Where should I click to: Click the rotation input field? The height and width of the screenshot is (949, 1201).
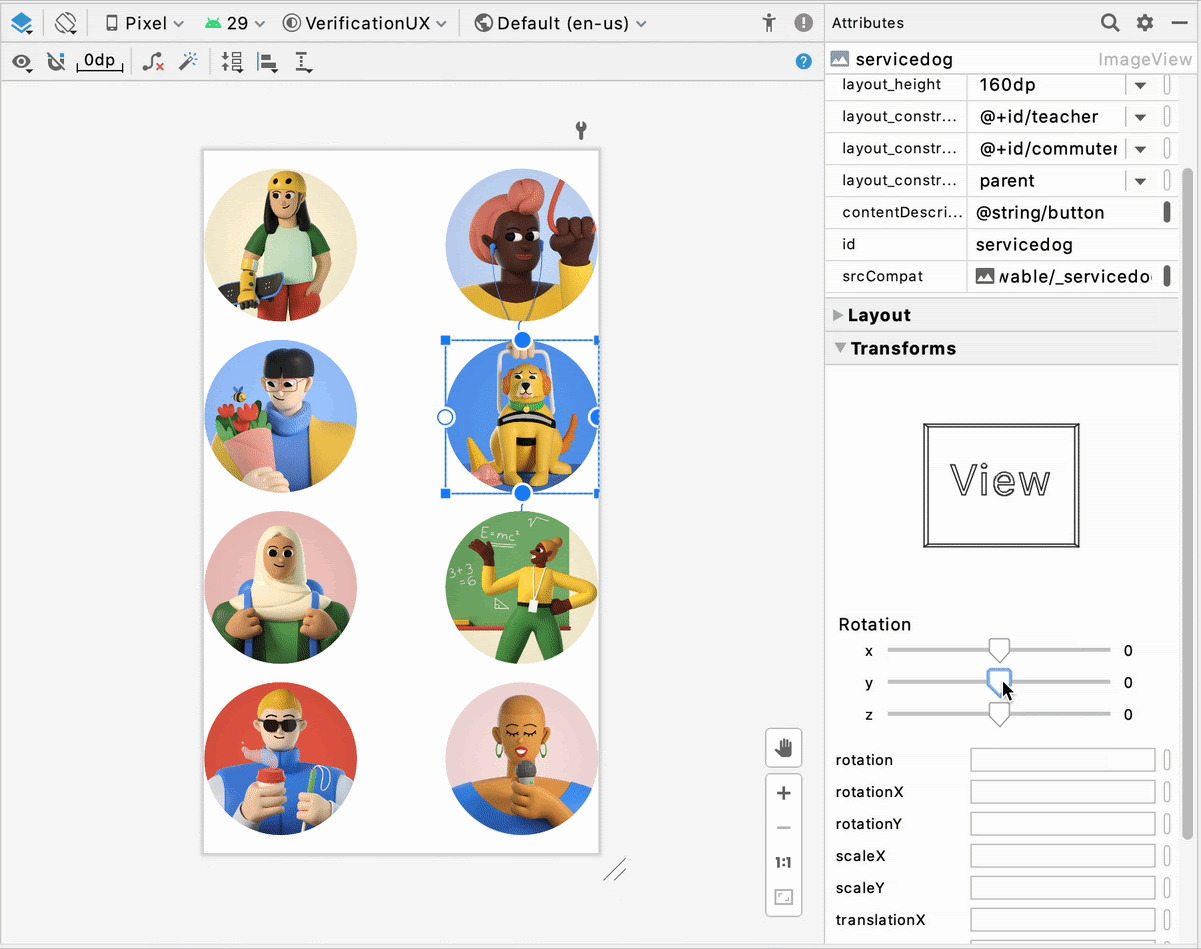coord(1063,760)
